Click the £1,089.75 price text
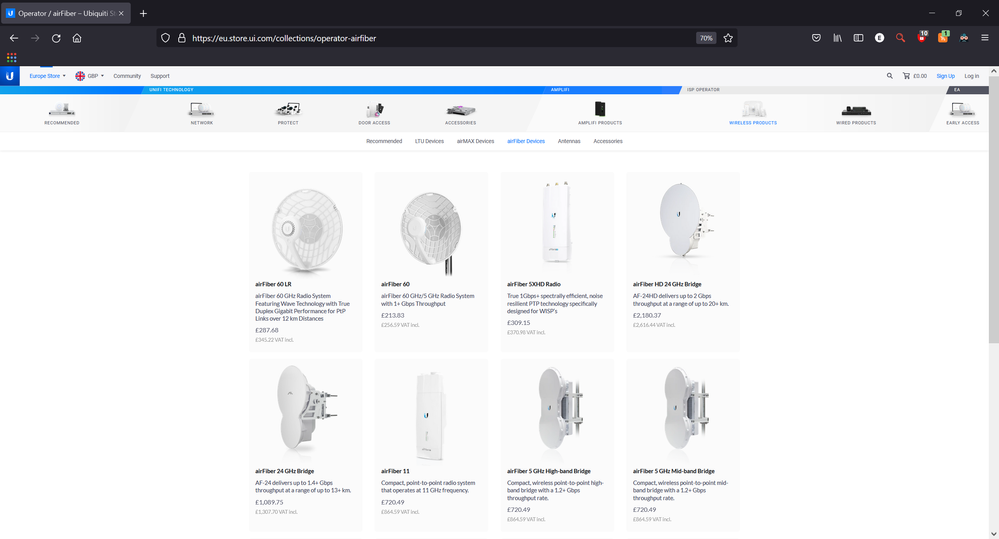The height and width of the screenshot is (539, 999). pos(269,502)
